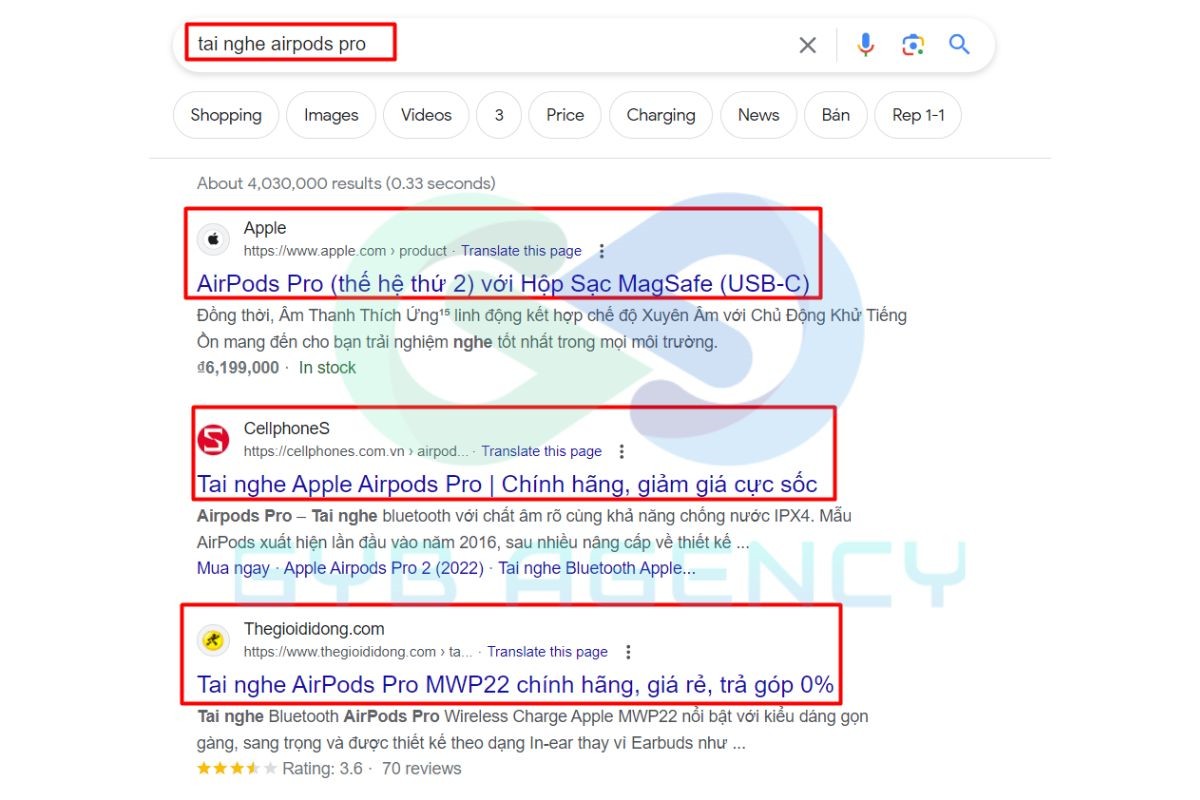Click the '₫6,199,000' price text

238,368
